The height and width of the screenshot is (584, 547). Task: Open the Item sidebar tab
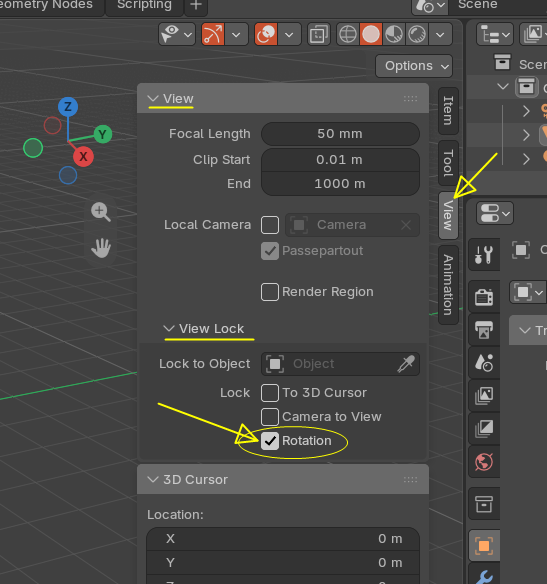pos(448,111)
